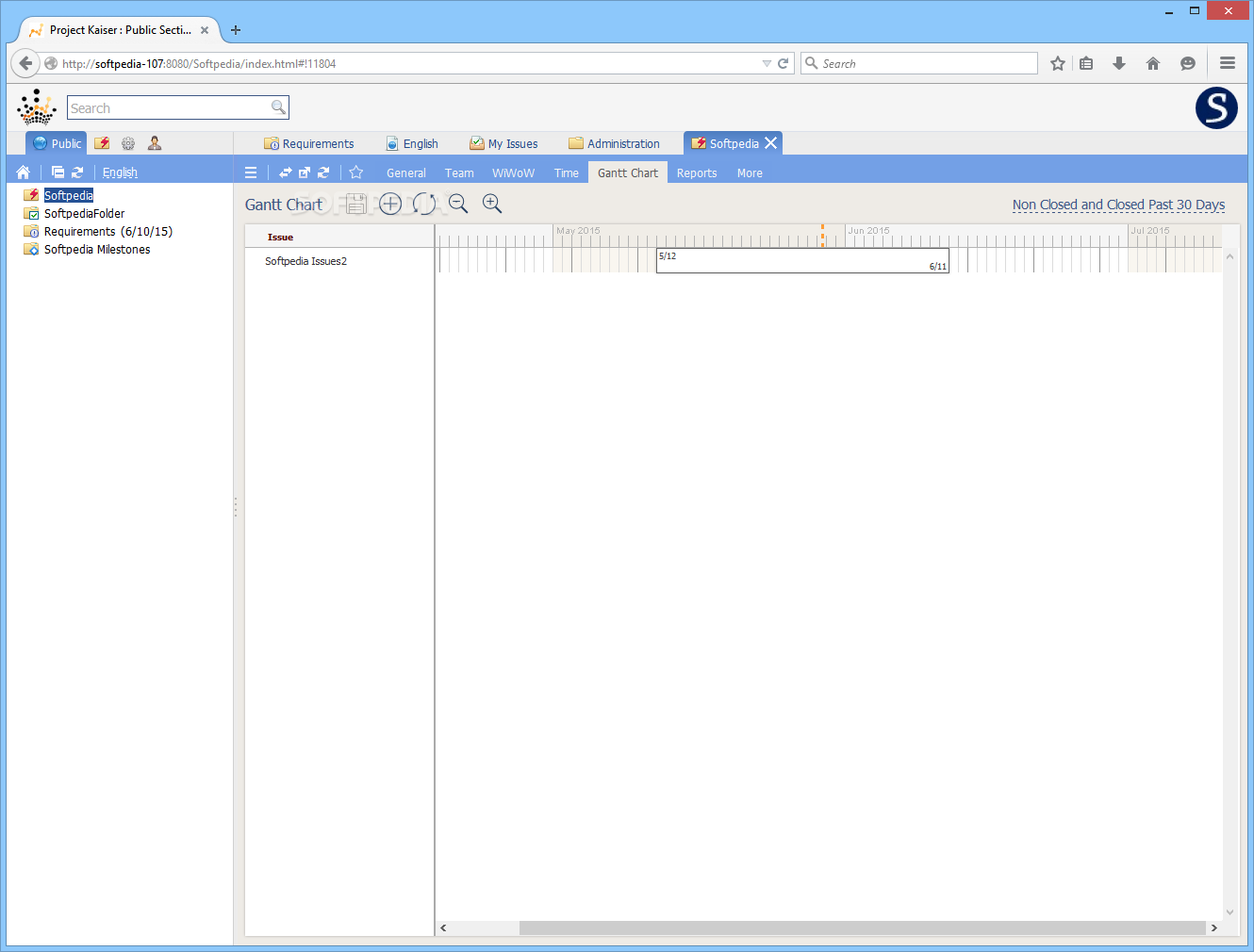
Task: Click the browser URL address bar
Action: pos(405,63)
